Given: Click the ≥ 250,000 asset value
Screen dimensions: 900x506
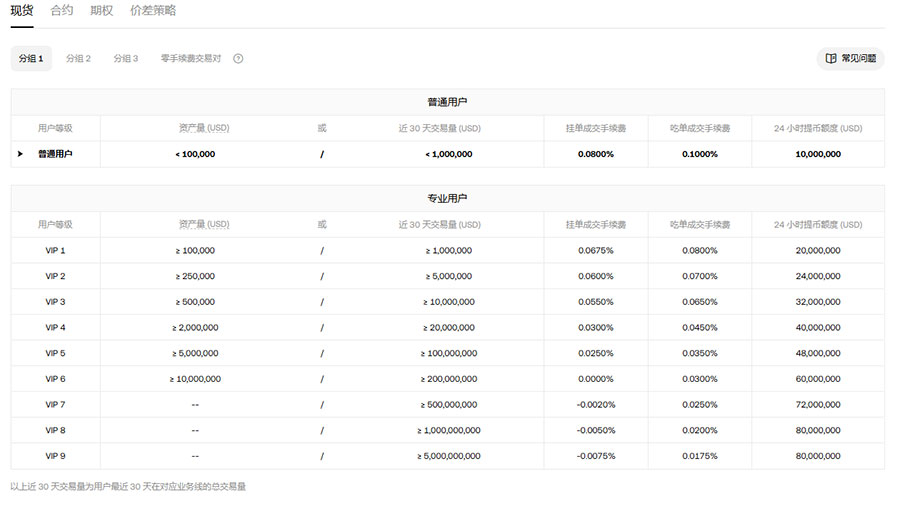Looking at the screenshot, I should (195, 277).
